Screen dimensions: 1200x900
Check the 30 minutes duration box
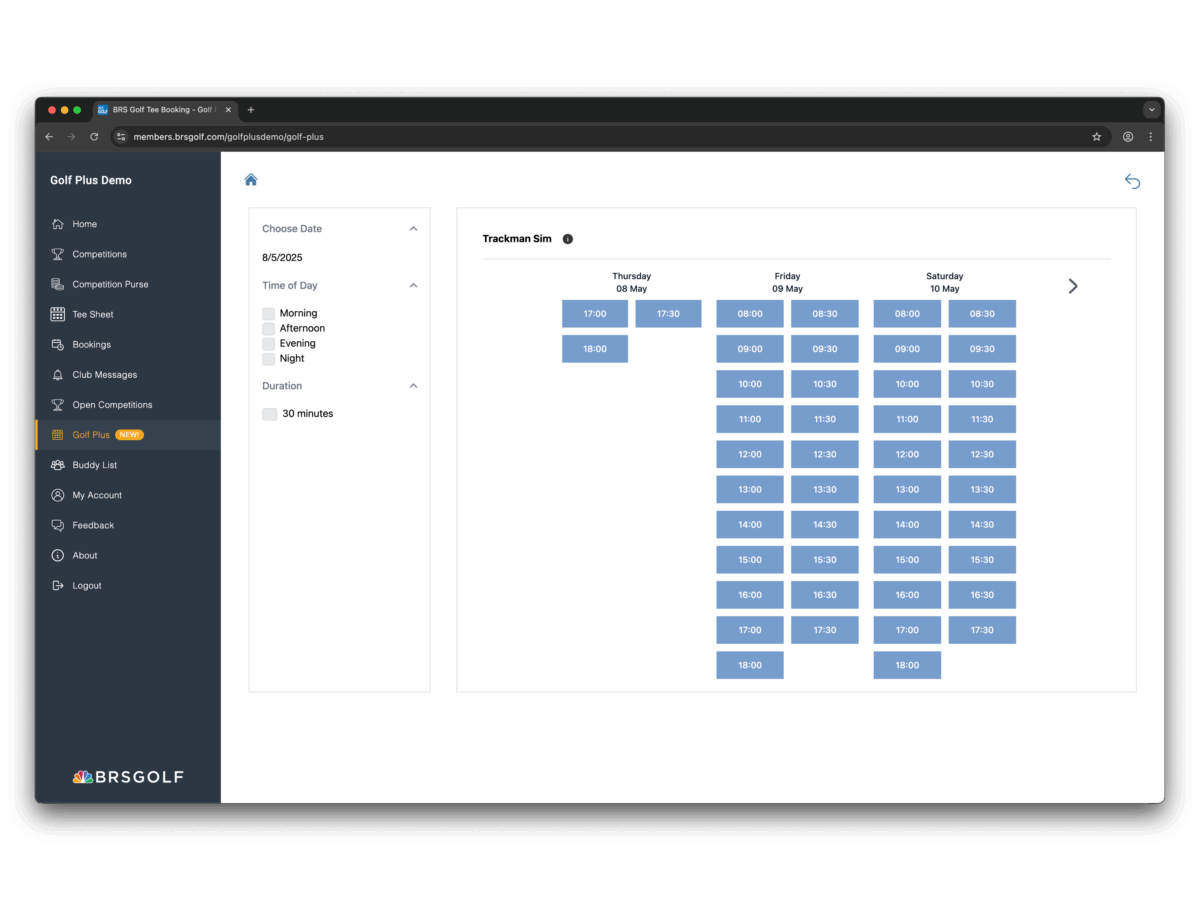(x=270, y=414)
